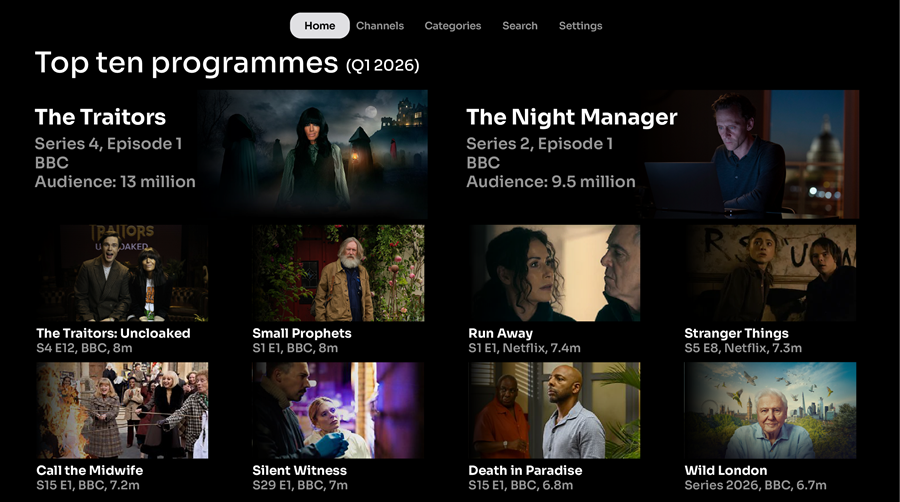900x502 pixels.
Task: Click "S1 E1, Netflix, 7.4m" details
Action: [x=525, y=348]
